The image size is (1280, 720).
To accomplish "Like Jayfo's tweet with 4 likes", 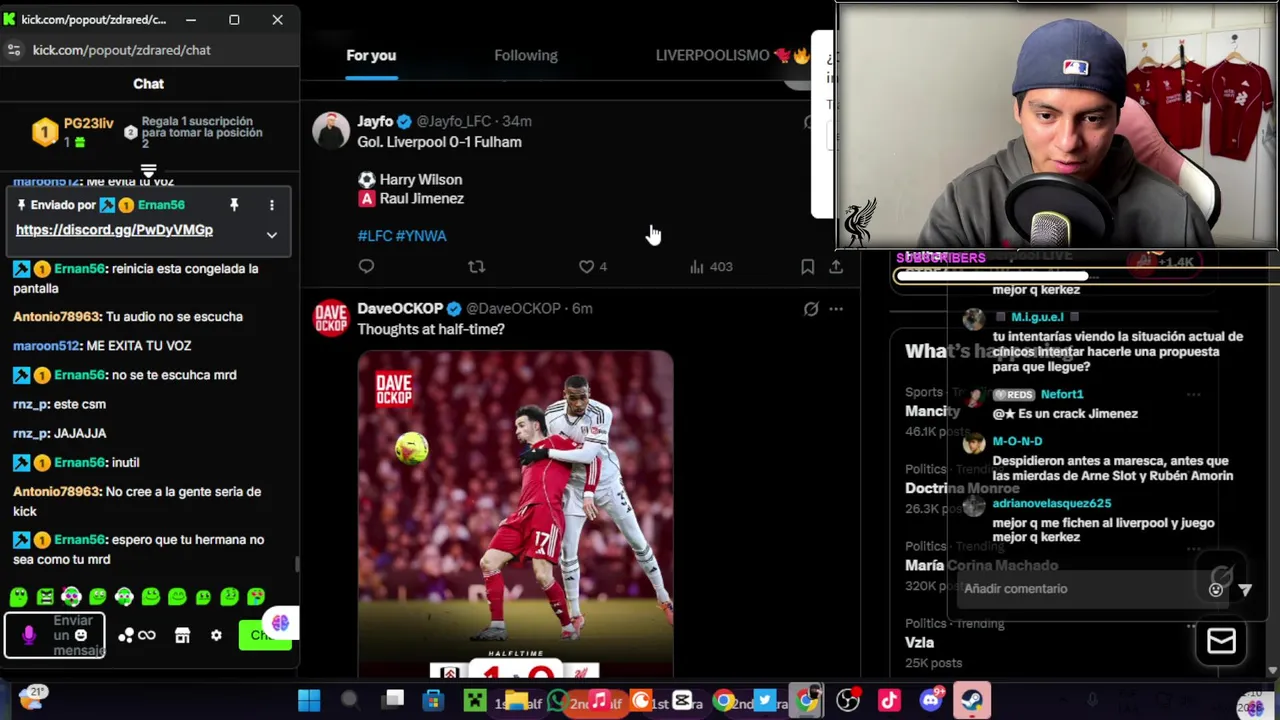I will click(x=593, y=266).
